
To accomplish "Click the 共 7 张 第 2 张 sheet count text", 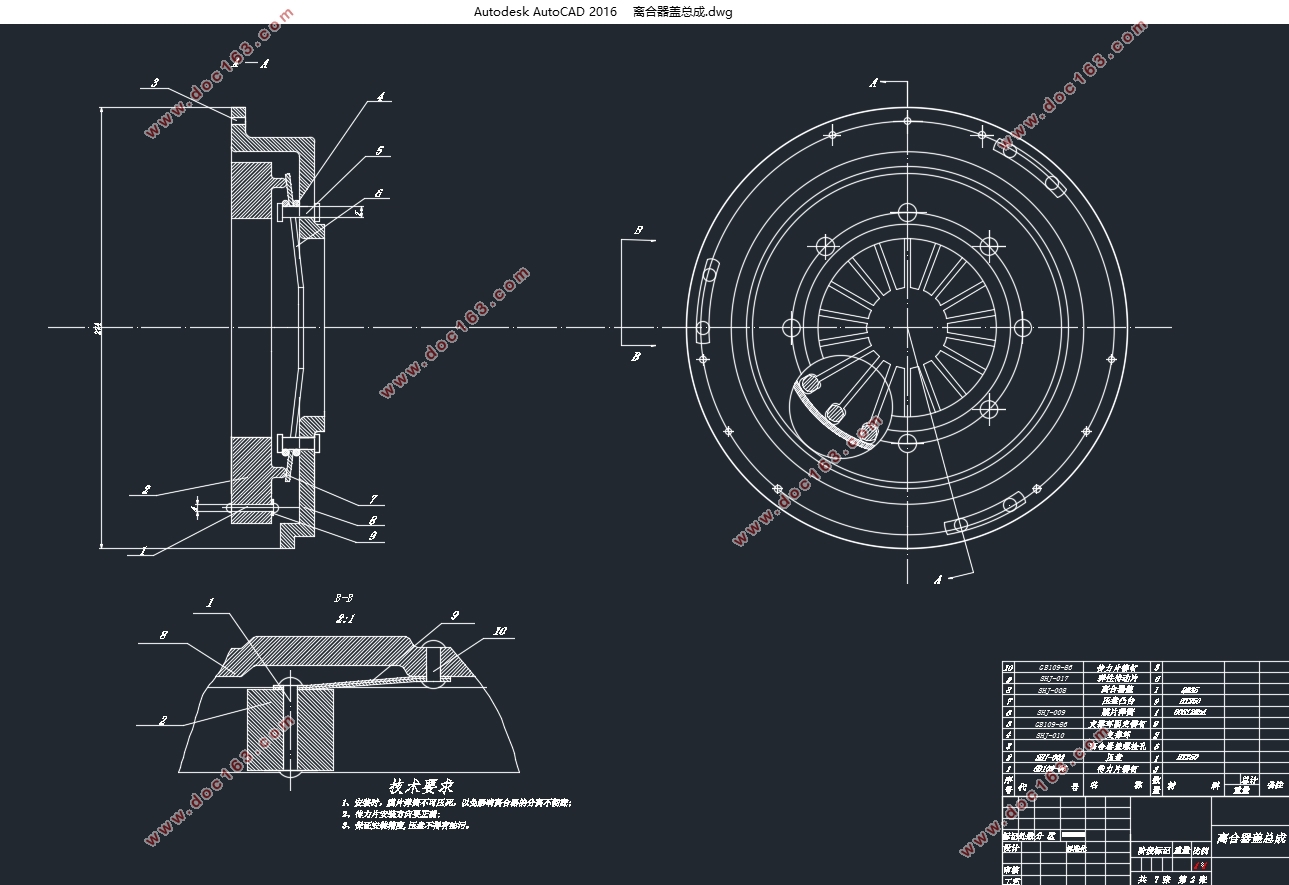I will [x=1173, y=880].
